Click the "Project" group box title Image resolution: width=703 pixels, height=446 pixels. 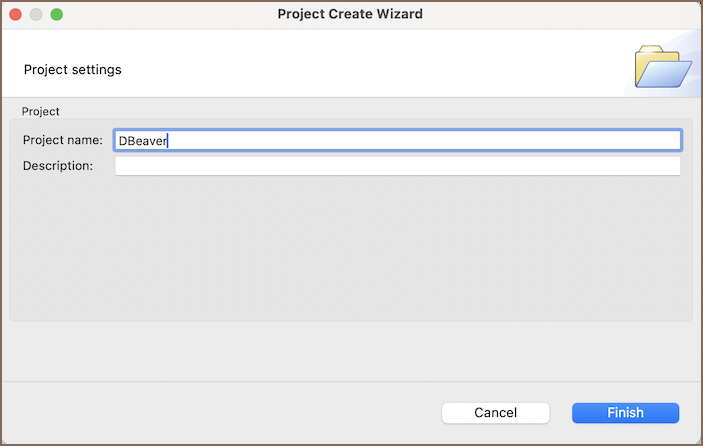click(40, 111)
